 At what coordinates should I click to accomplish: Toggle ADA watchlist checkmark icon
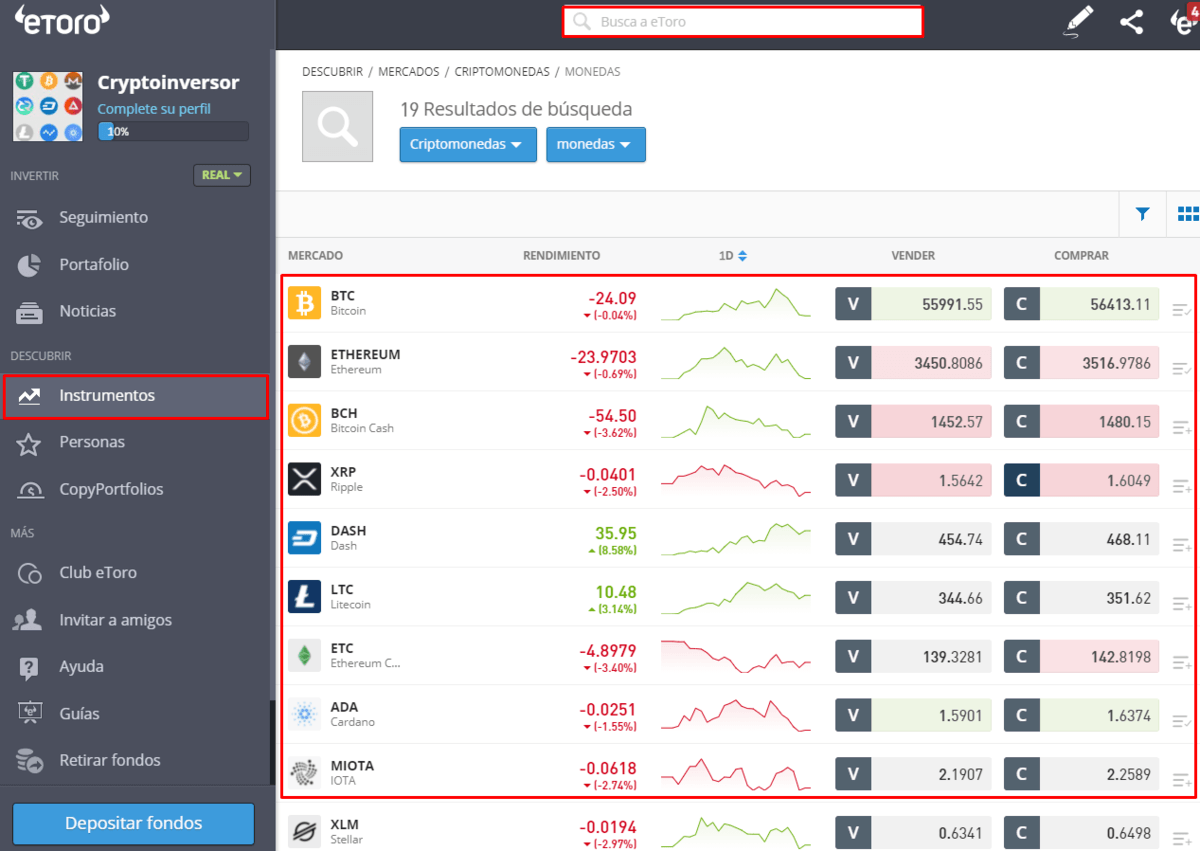1181,721
